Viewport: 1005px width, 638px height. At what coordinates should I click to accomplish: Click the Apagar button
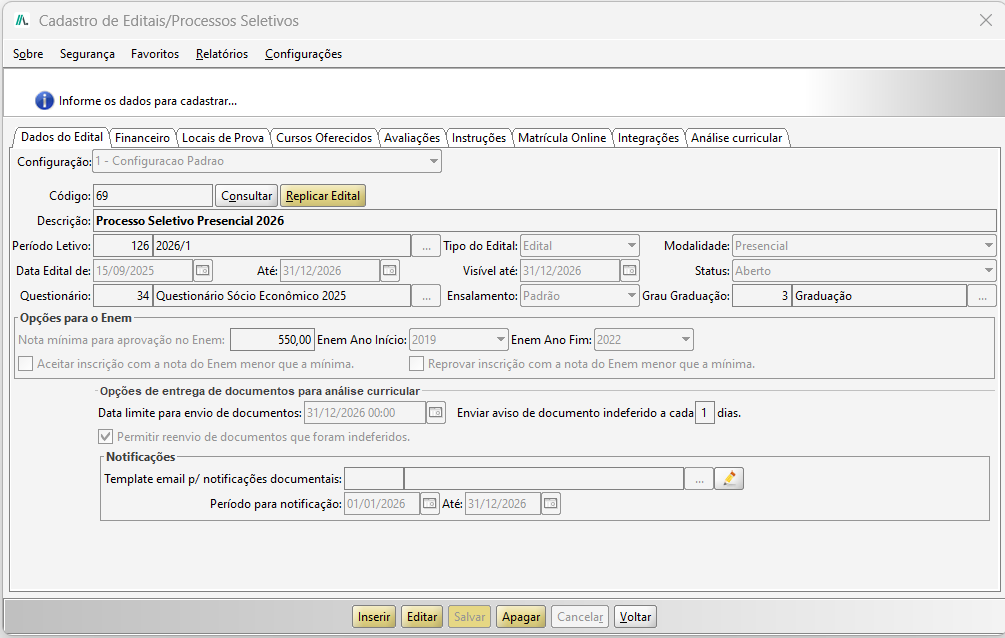pyautogui.click(x=520, y=617)
